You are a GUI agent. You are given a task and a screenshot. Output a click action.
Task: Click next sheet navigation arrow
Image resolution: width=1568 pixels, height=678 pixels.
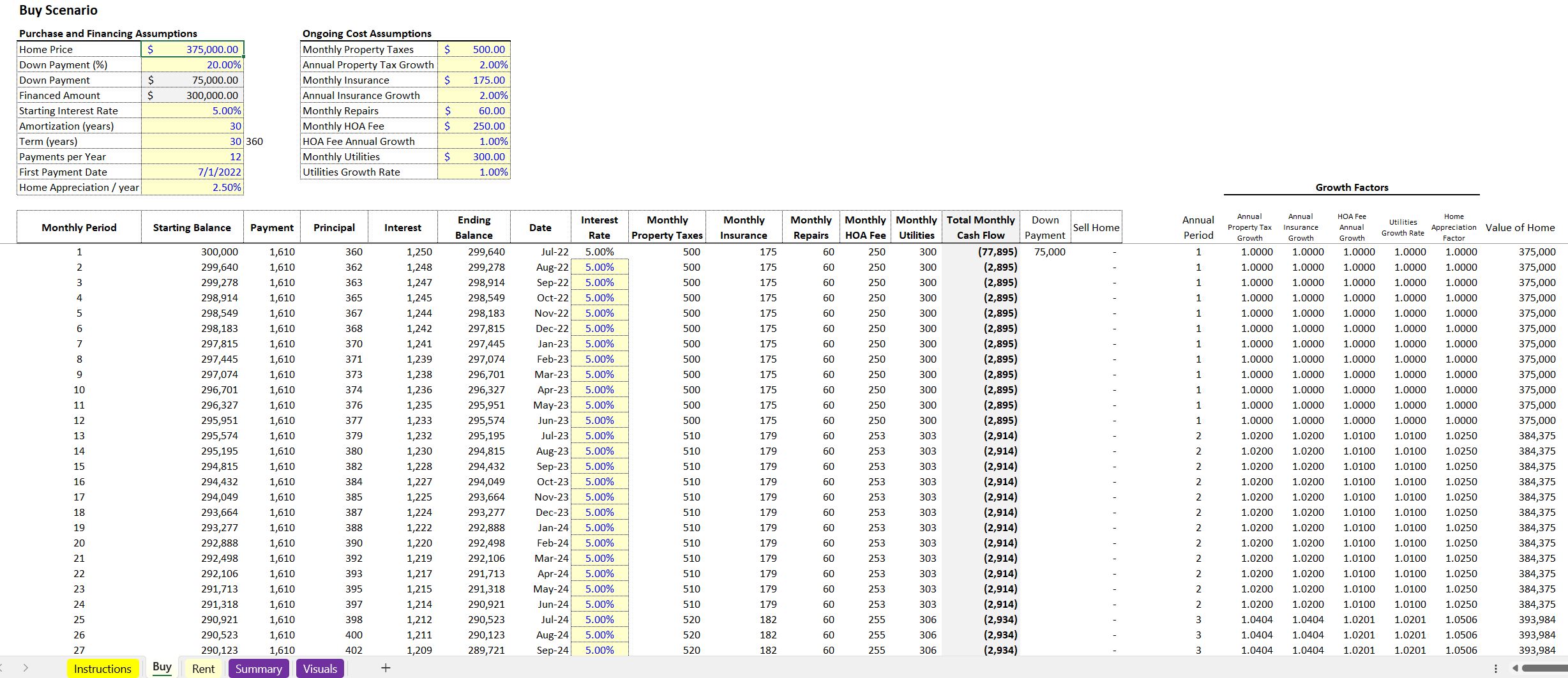coord(26,668)
